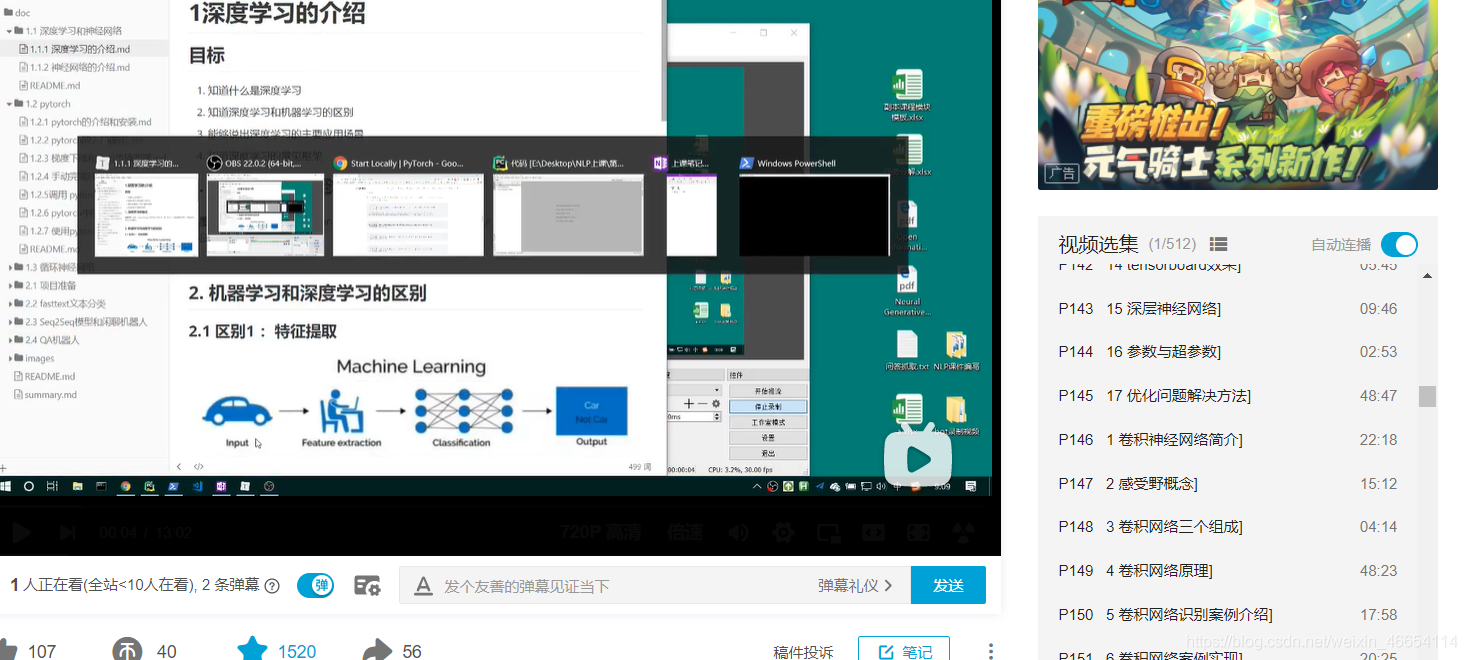Toggle the 弹 danmaku switch
Image resolution: width=1467 pixels, height=660 pixels.
tap(315, 586)
